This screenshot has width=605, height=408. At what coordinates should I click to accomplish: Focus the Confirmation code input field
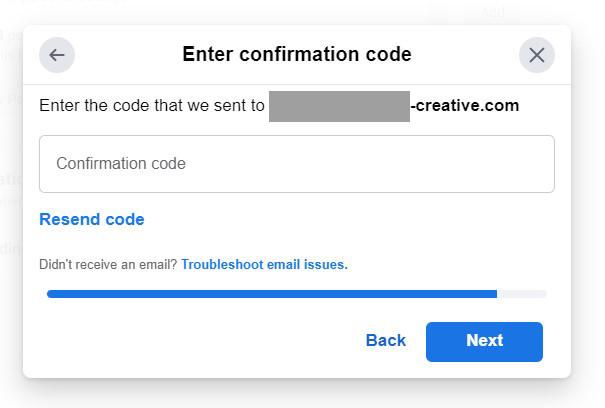297,164
